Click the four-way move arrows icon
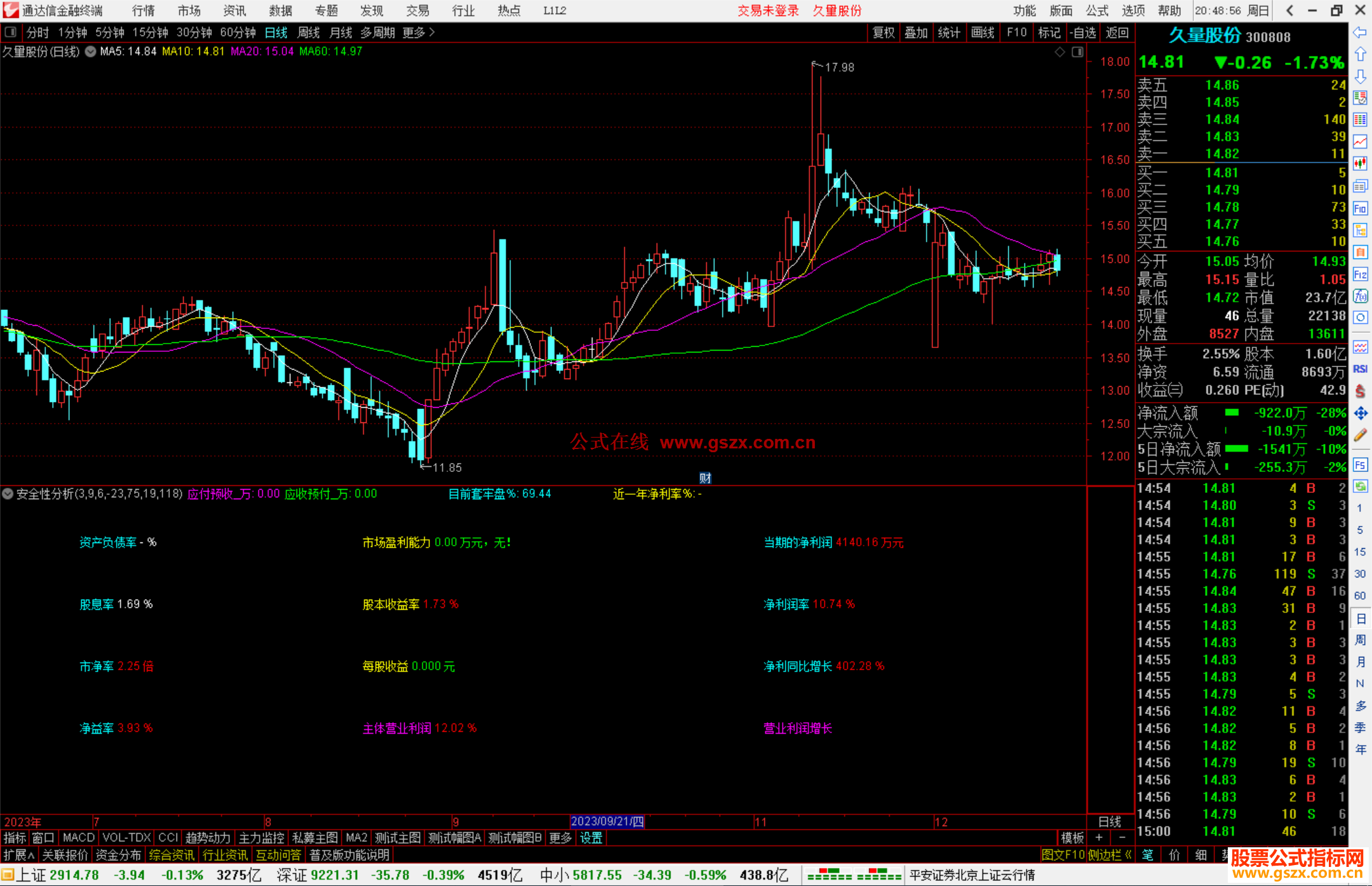The width and height of the screenshot is (1372, 886). (x=1360, y=413)
